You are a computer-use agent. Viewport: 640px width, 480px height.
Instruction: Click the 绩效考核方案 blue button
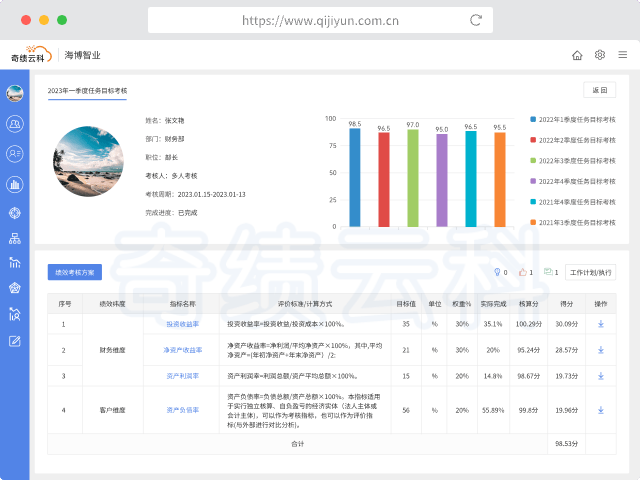(x=74, y=272)
